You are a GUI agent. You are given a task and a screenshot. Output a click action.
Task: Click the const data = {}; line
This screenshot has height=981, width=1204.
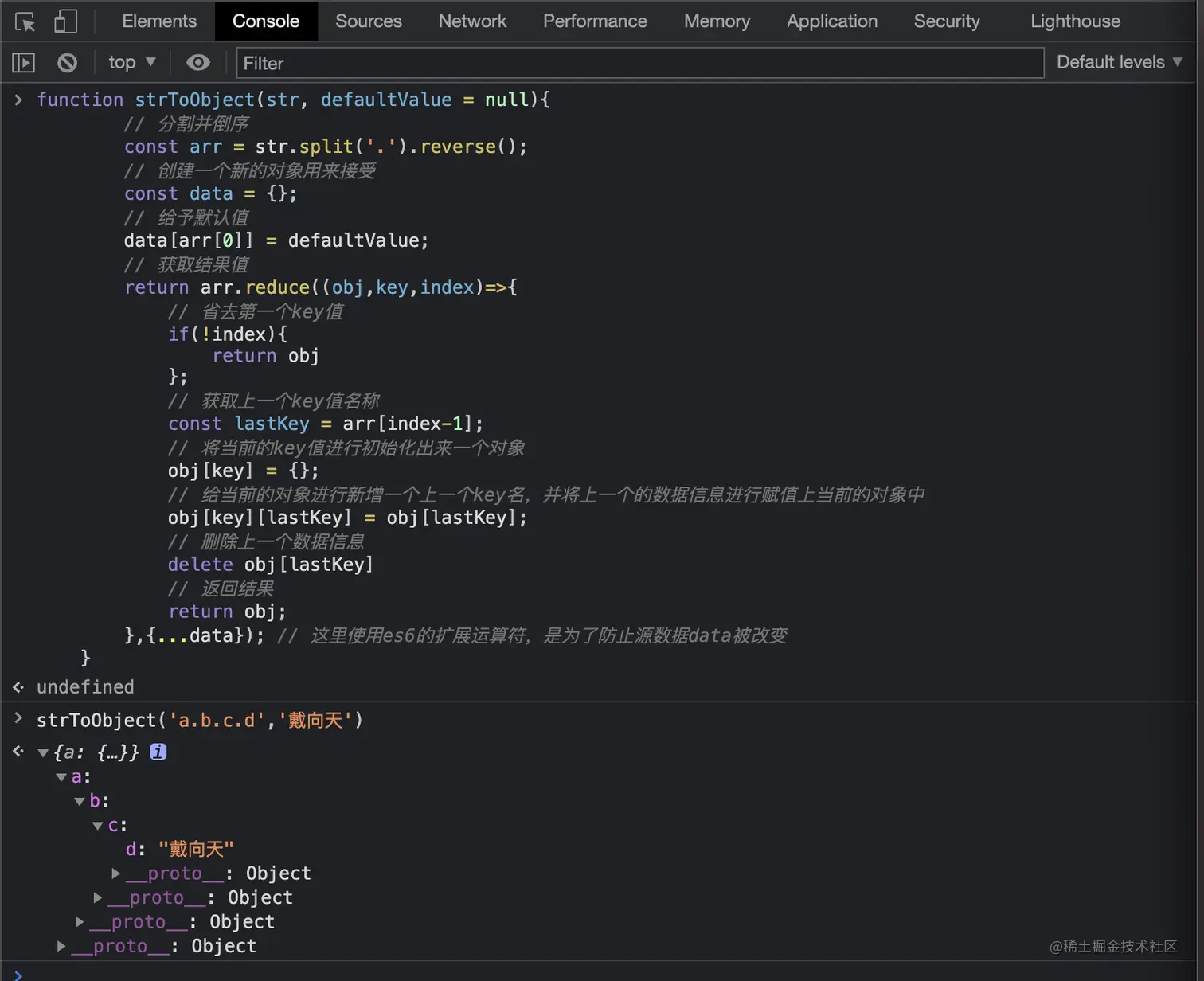coord(211,193)
